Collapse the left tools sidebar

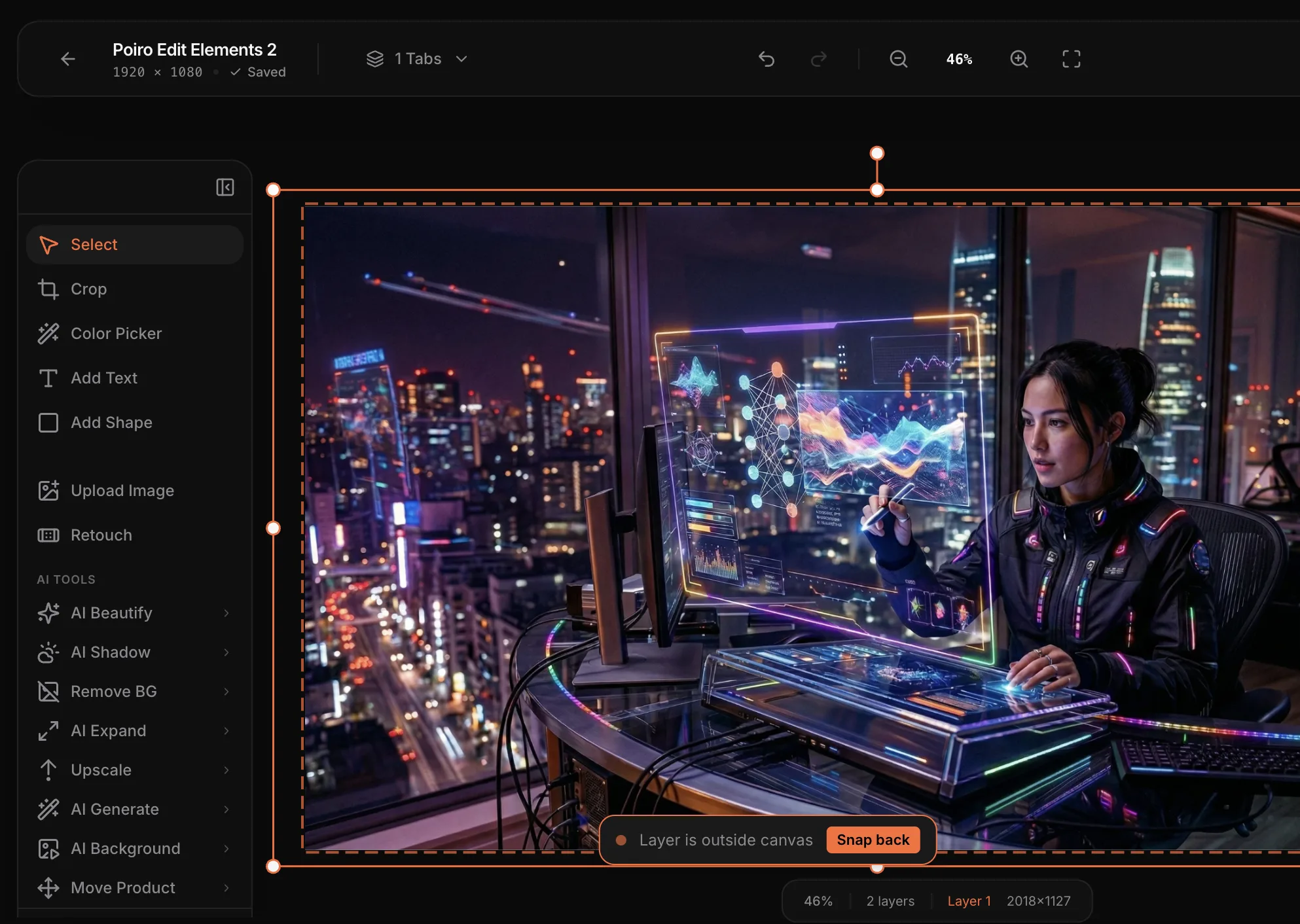(x=225, y=187)
